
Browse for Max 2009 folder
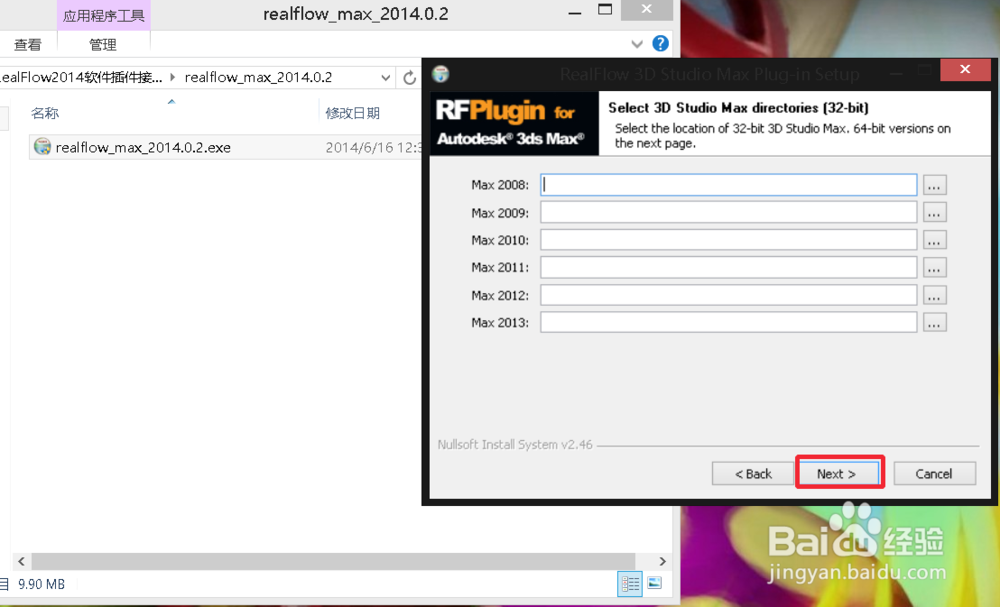934,212
